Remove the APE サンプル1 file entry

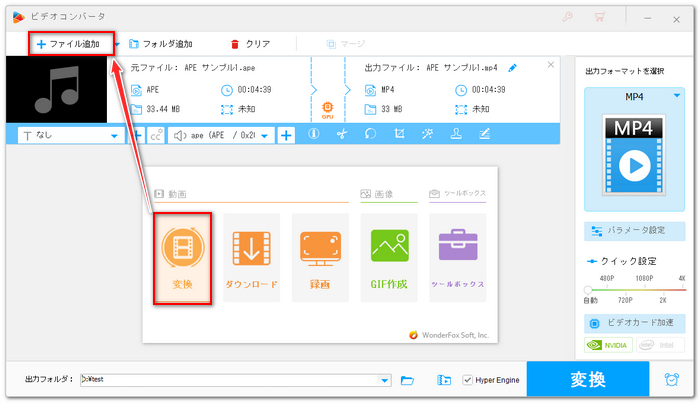coord(551,65)
